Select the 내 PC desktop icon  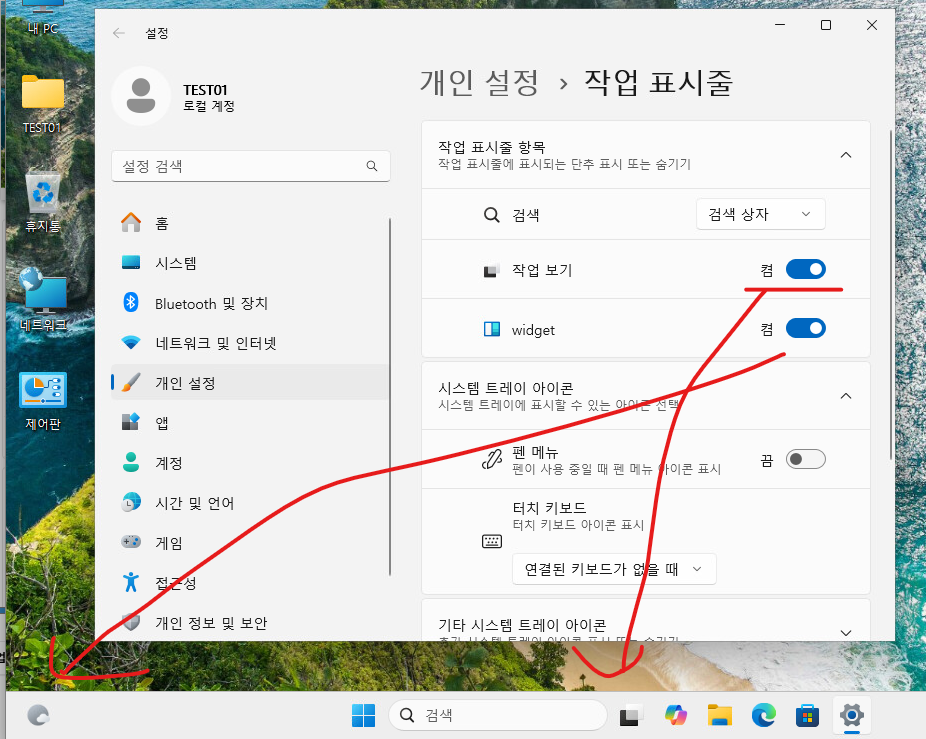[43, 18]
